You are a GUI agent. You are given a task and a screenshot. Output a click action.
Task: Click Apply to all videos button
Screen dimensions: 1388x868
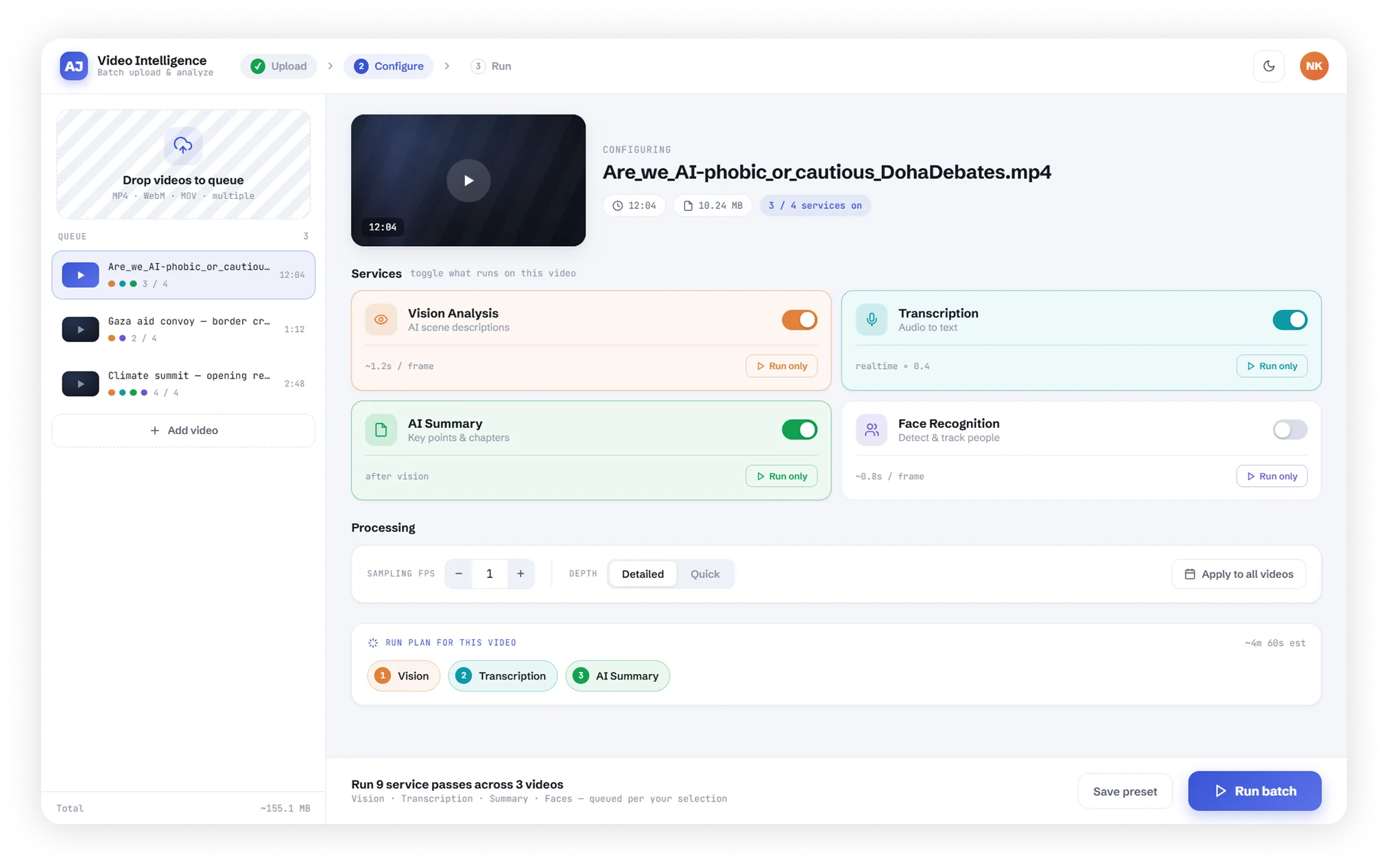point(1239,574)
